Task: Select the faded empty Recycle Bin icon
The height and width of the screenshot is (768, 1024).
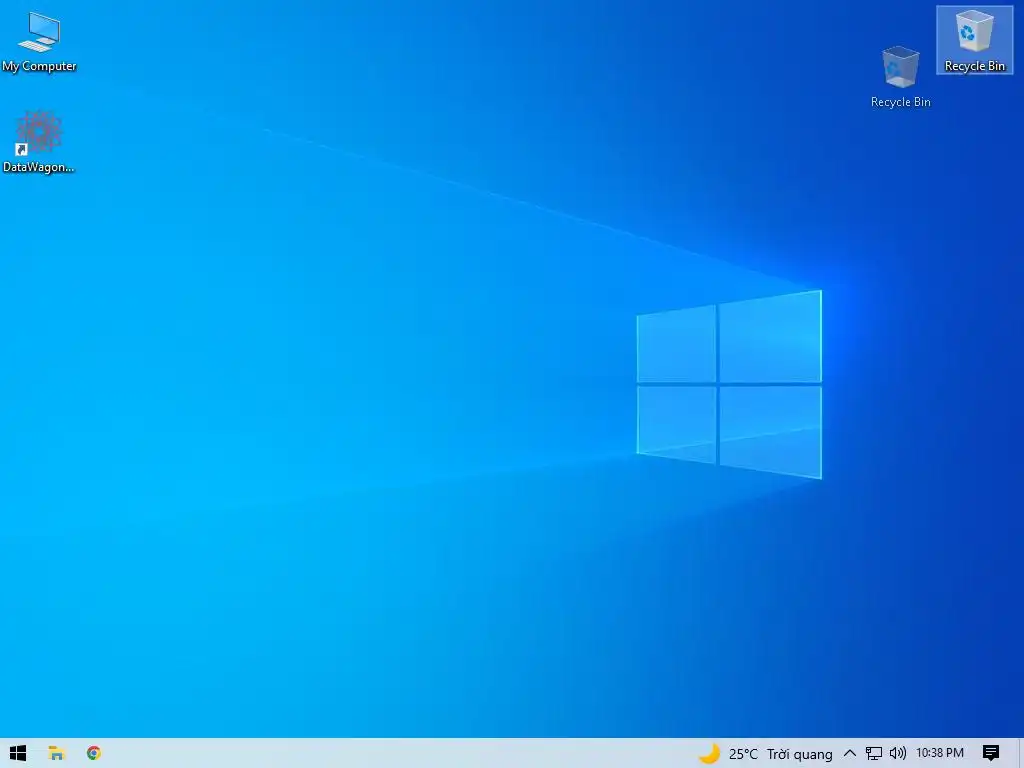Action: [x=901, y=76]
